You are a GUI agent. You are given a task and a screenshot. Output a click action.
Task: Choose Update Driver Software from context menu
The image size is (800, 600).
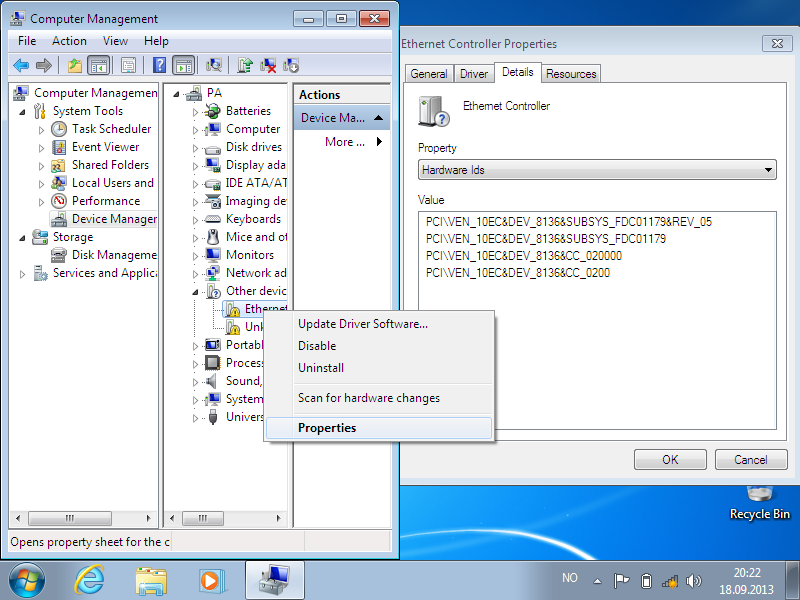click(379, 324)
